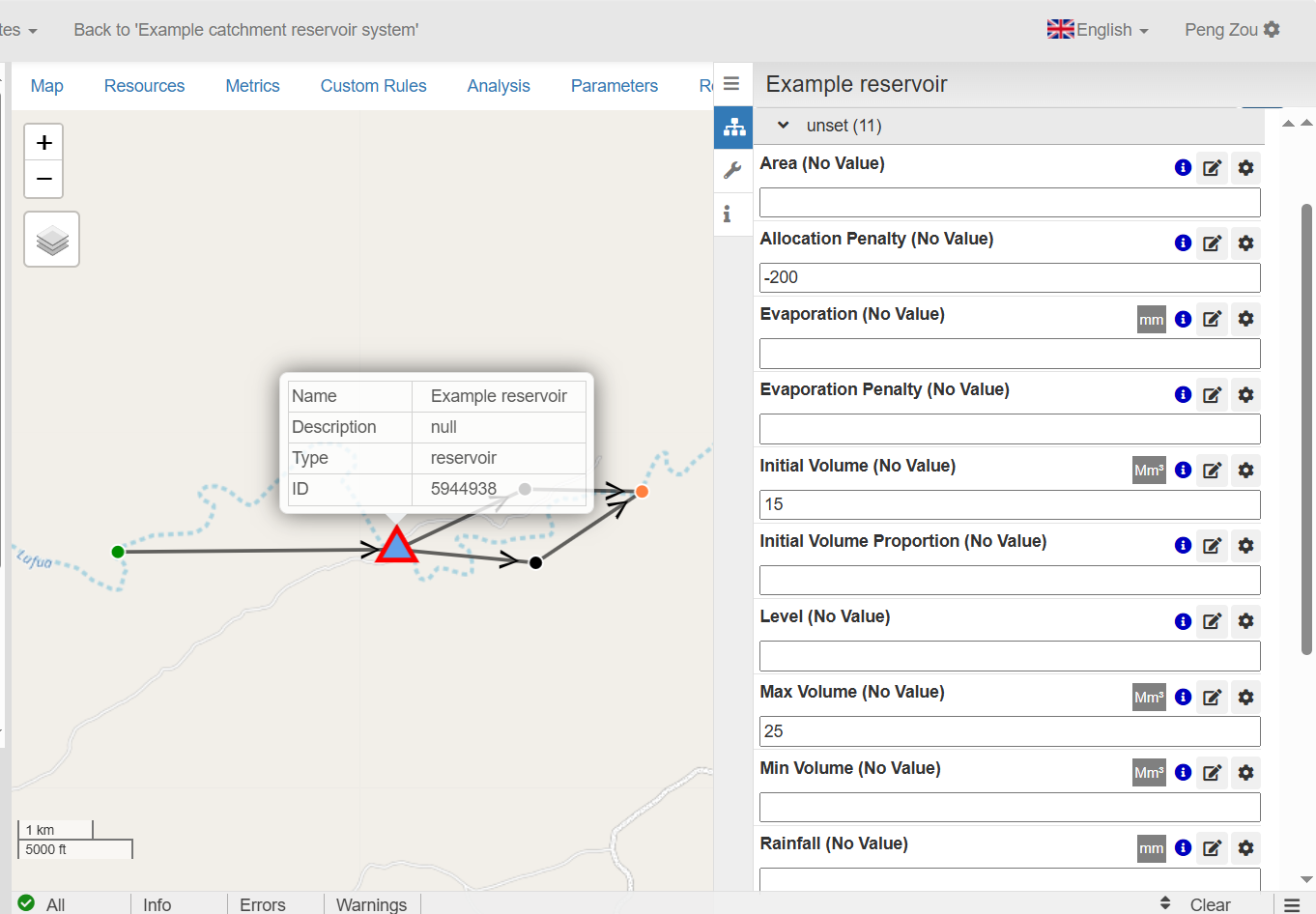The image size is (1316, 914).
Task: Open the wrench settings side panel
Action: pyautogui.click(x=732, y=170)
